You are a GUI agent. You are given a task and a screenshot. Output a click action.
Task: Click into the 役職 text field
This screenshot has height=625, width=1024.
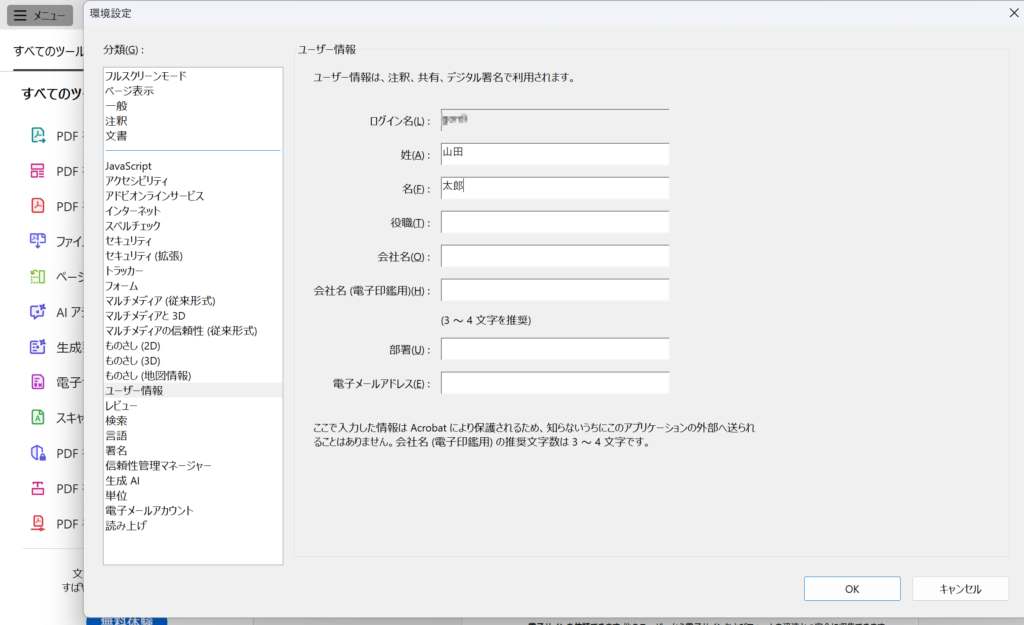(x=554, y=222)
